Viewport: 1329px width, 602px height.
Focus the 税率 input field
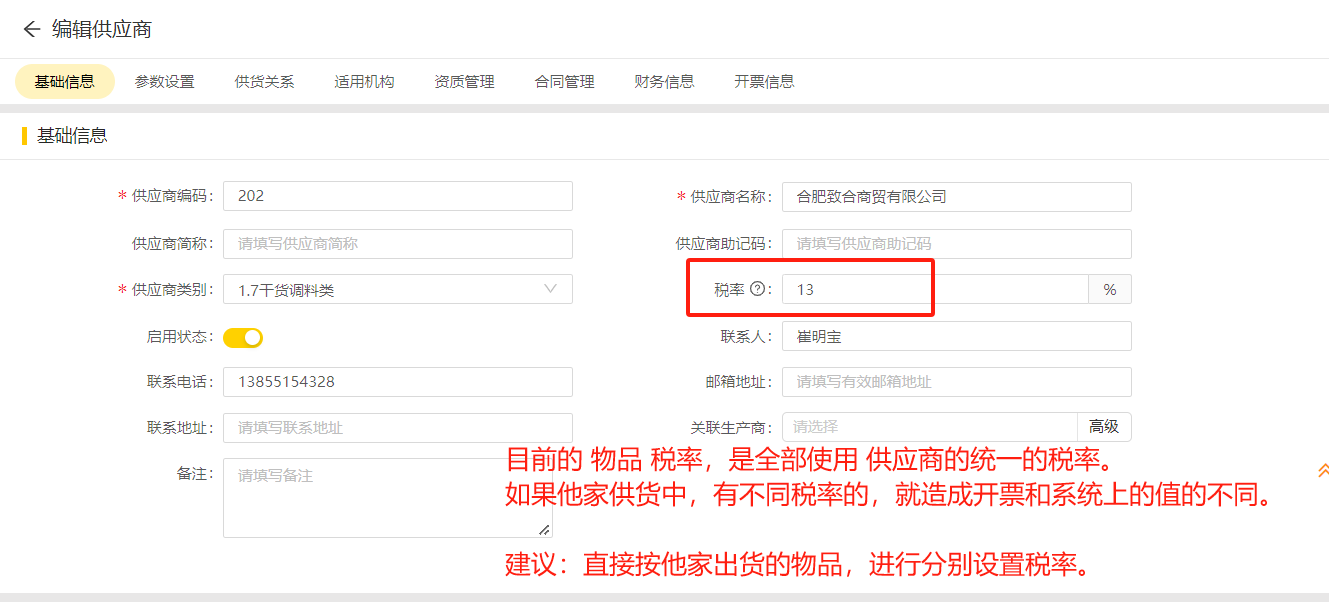pos(934,289)
